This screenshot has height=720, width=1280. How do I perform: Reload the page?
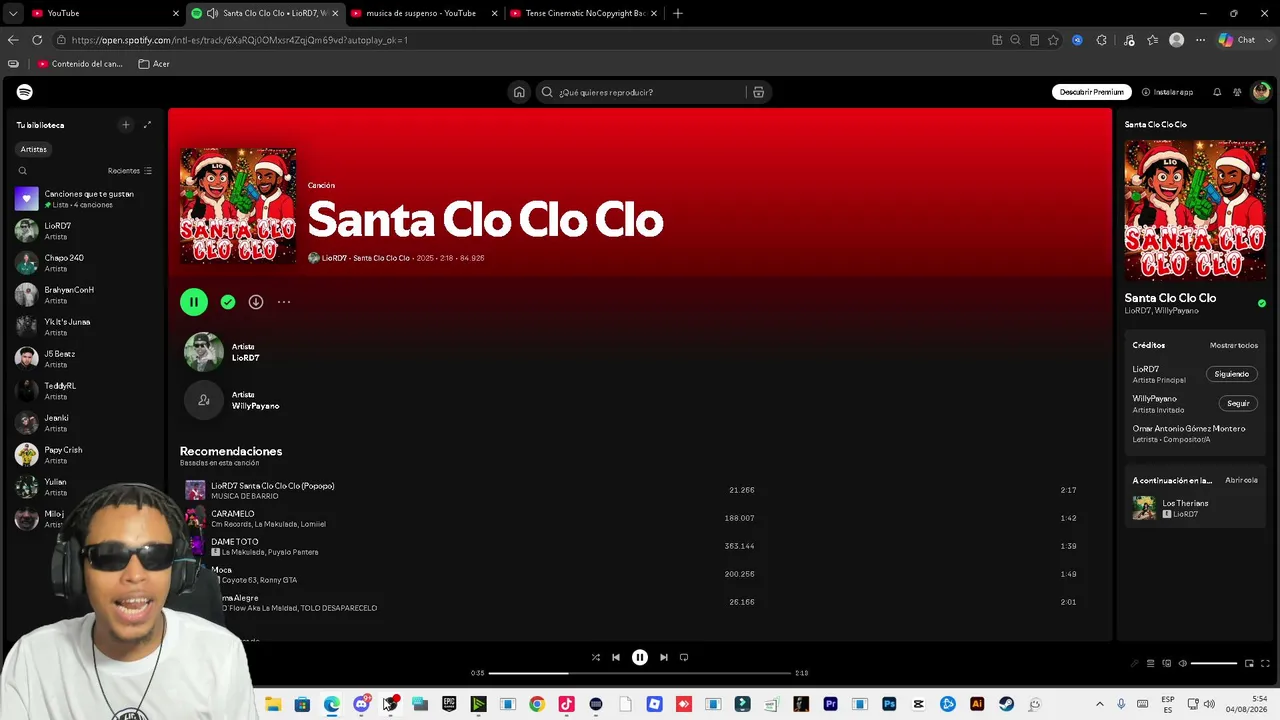(x=37, y=40)
